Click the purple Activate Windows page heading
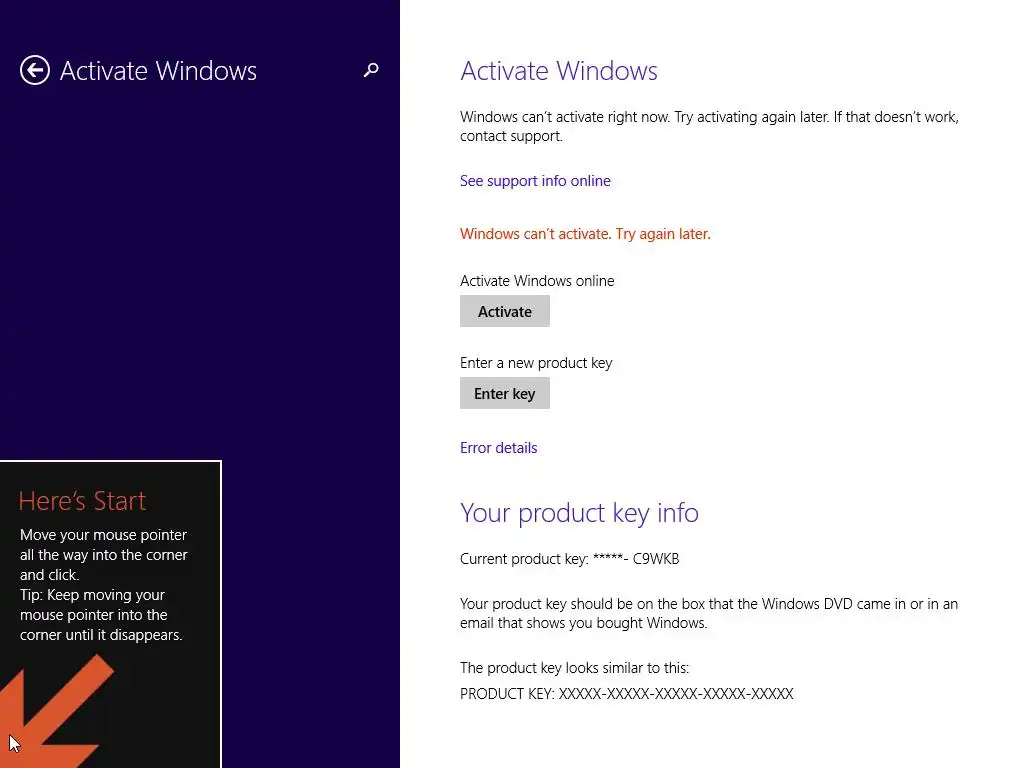The width and height of the screenshot is (1024, 768). 558,71
